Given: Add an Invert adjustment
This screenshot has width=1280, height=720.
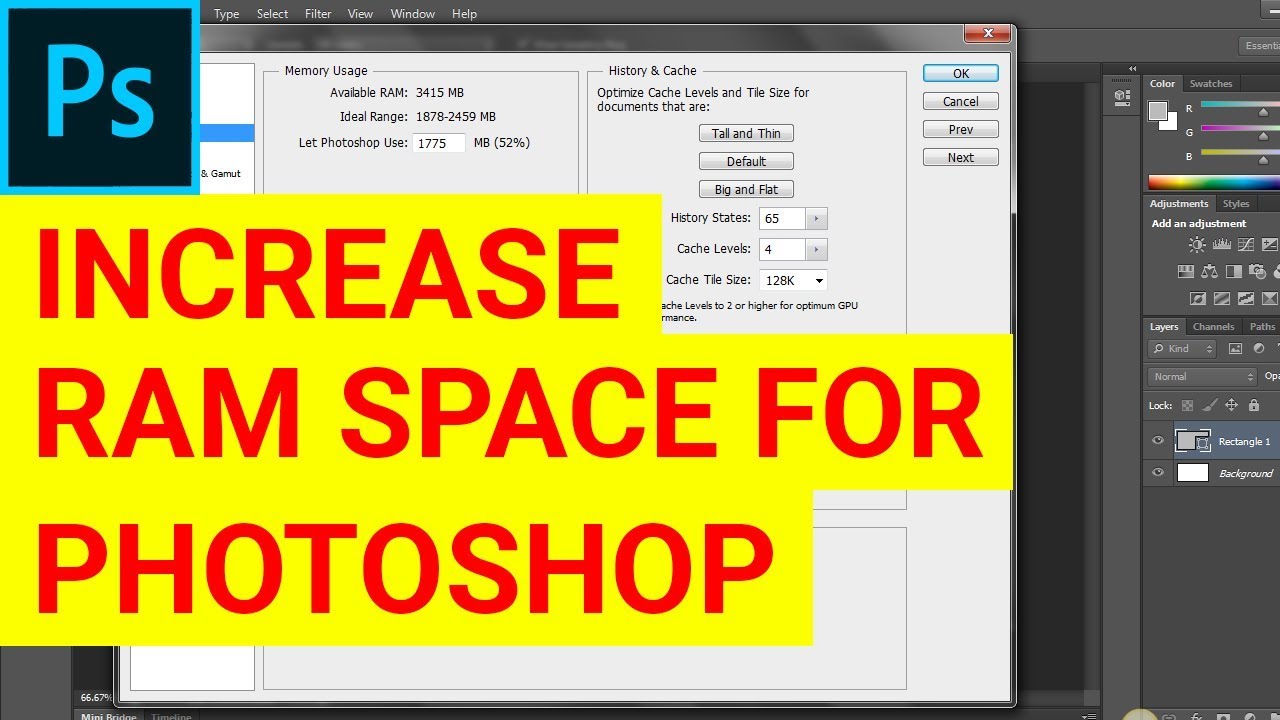Looking at the screenshot, I should pos(1198,298).
